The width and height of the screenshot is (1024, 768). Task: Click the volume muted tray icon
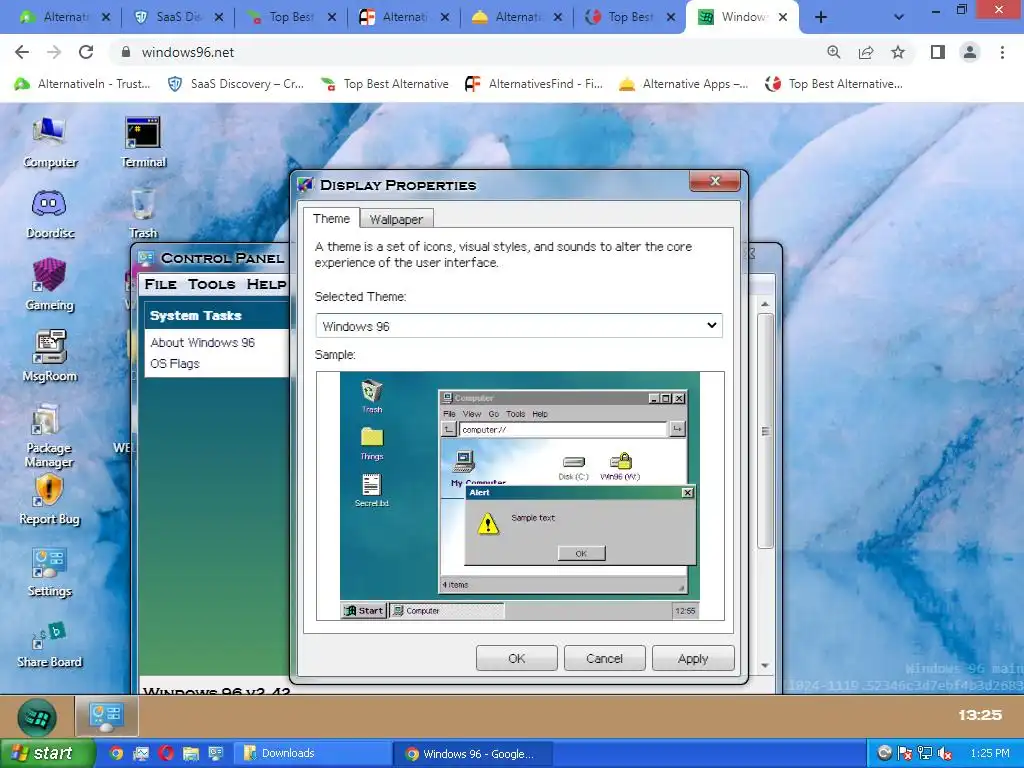(x=945, y=753)
